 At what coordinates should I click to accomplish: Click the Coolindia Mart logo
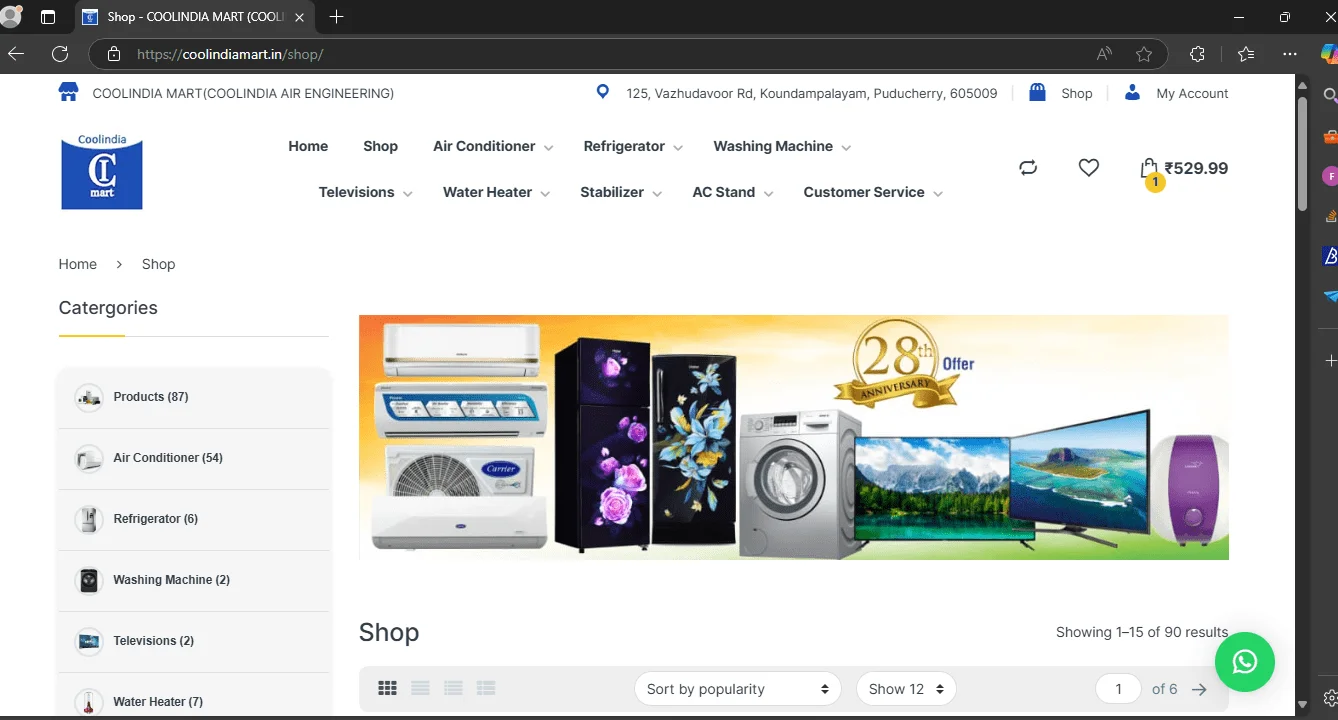[x=102, y=172]
